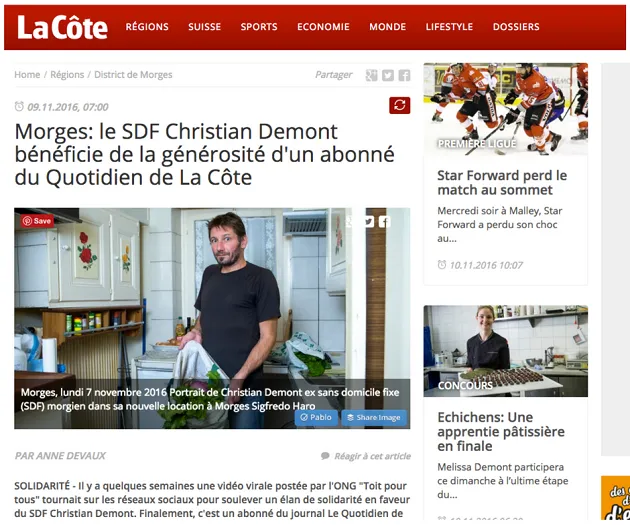This screenshot has width=630, height=525.
Task: Share article via Google Plus icon
Action: point(371,75)
